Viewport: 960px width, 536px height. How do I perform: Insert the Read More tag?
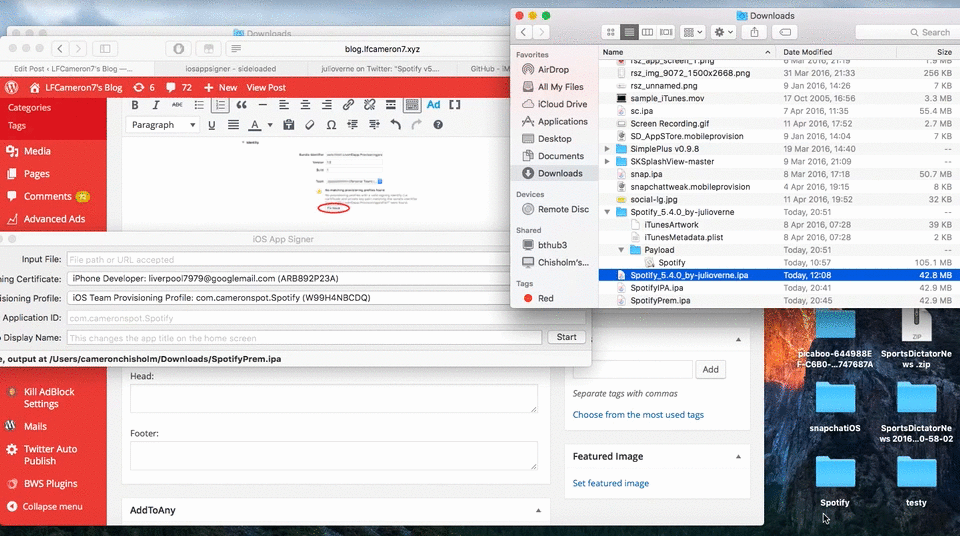tap(391, 105)
